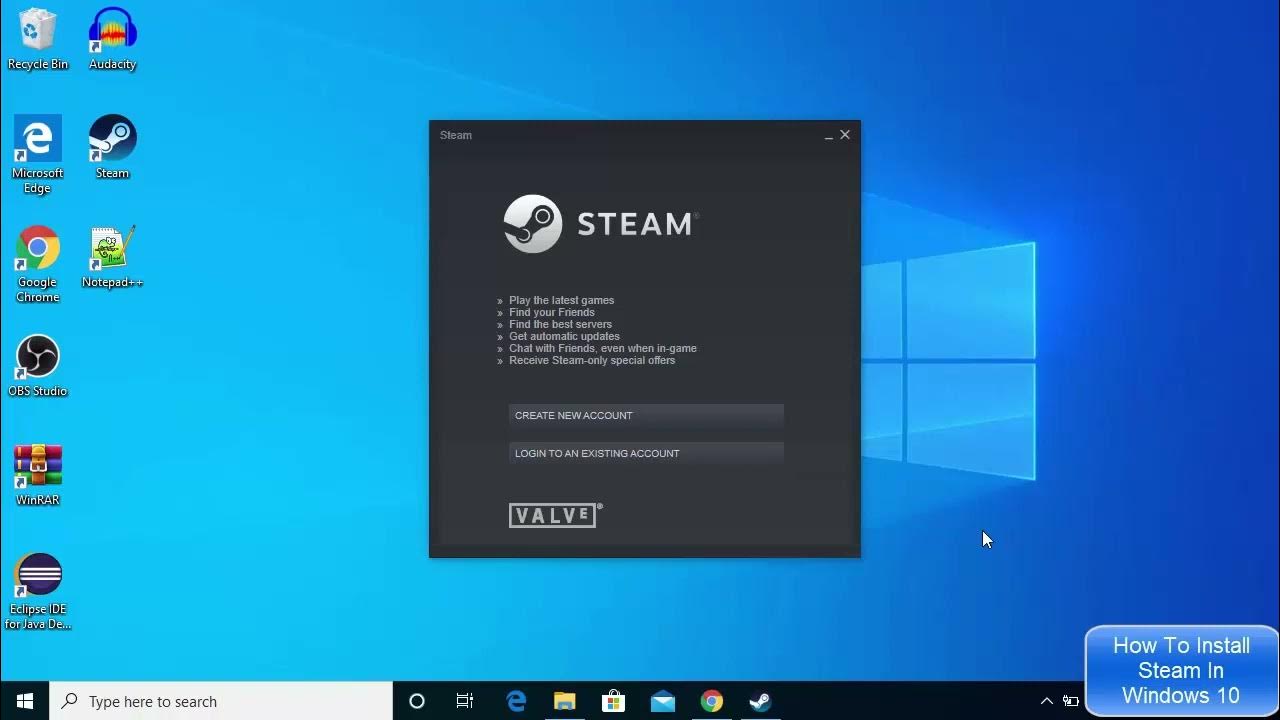Open File Explorer from the taskbar
Image resolution: width=1280 pixels, height=720 pixels.
565,701
